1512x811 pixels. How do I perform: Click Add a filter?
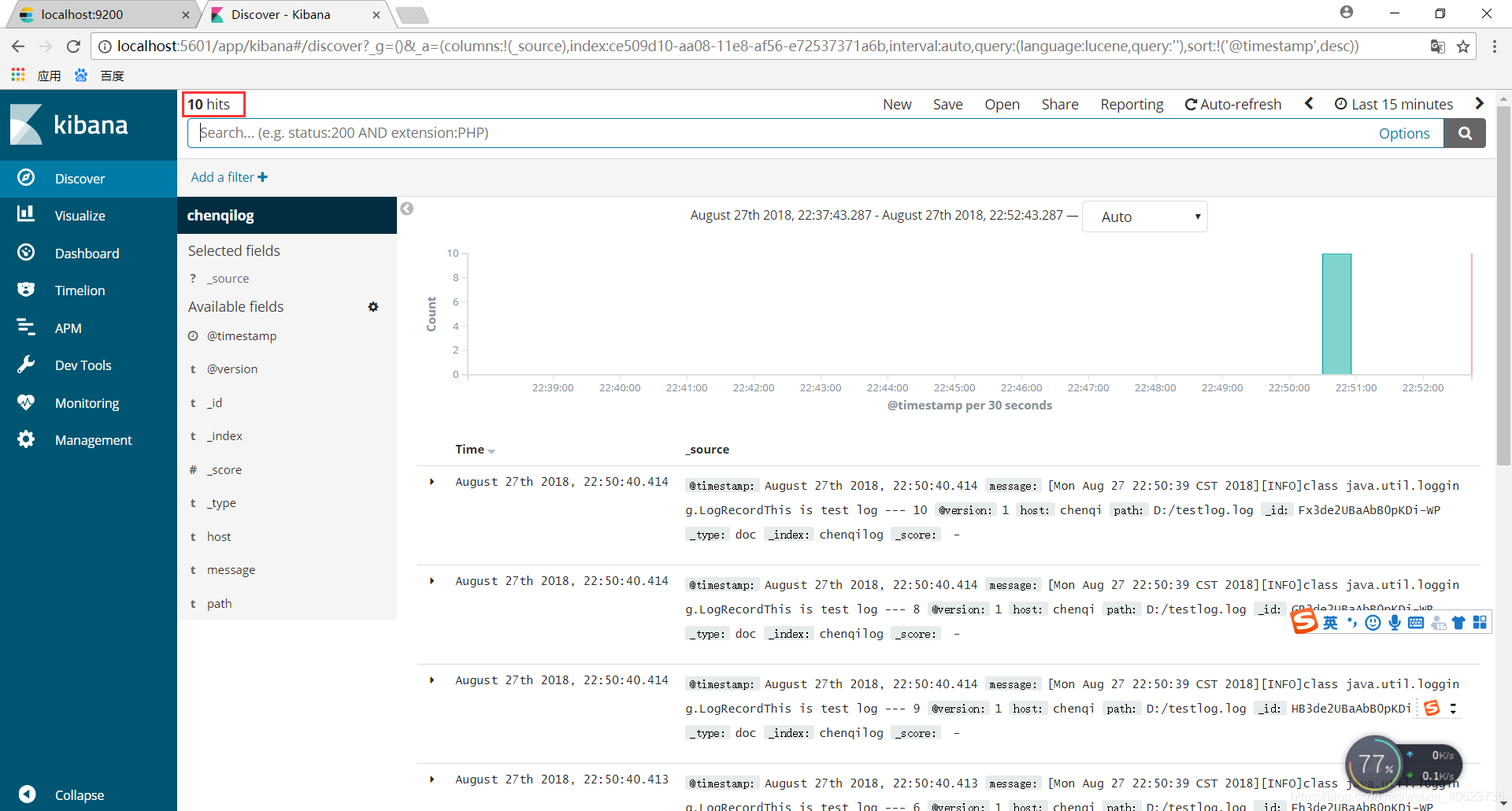tap(229, 177)
